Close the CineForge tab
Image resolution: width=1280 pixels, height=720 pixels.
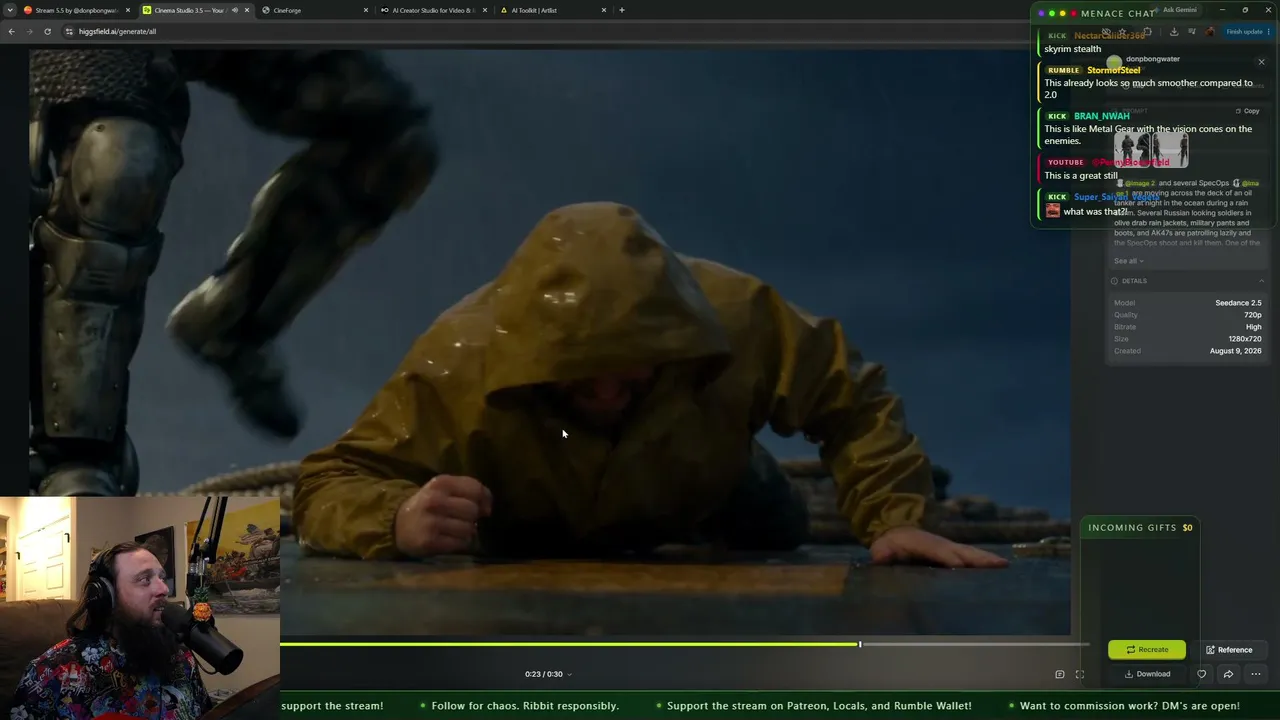[x=366, y=10]
